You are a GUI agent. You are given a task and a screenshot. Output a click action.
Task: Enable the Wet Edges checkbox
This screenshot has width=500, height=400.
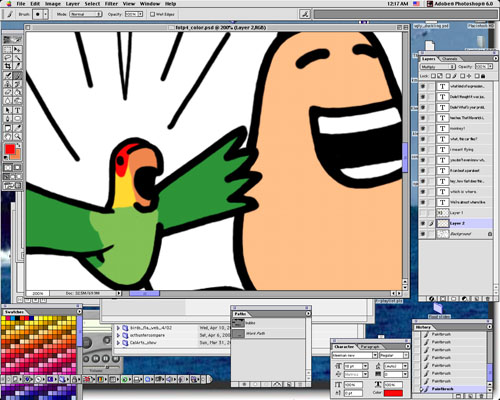(x=152, y=14)
